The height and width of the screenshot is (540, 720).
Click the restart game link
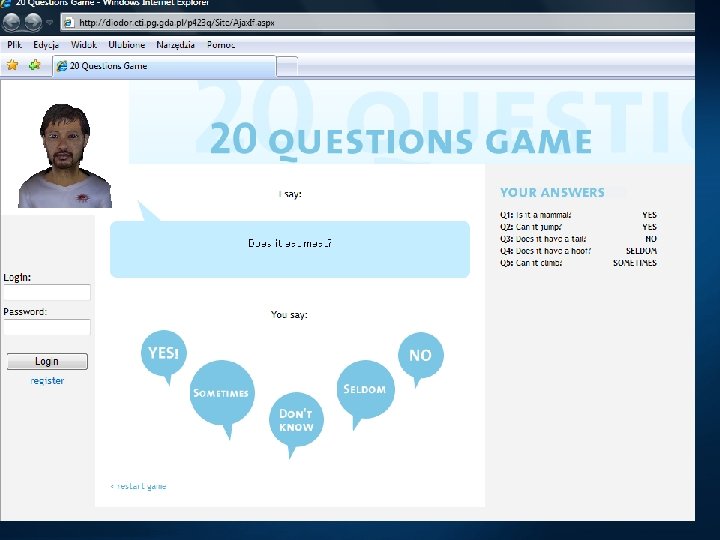point(138,486)
